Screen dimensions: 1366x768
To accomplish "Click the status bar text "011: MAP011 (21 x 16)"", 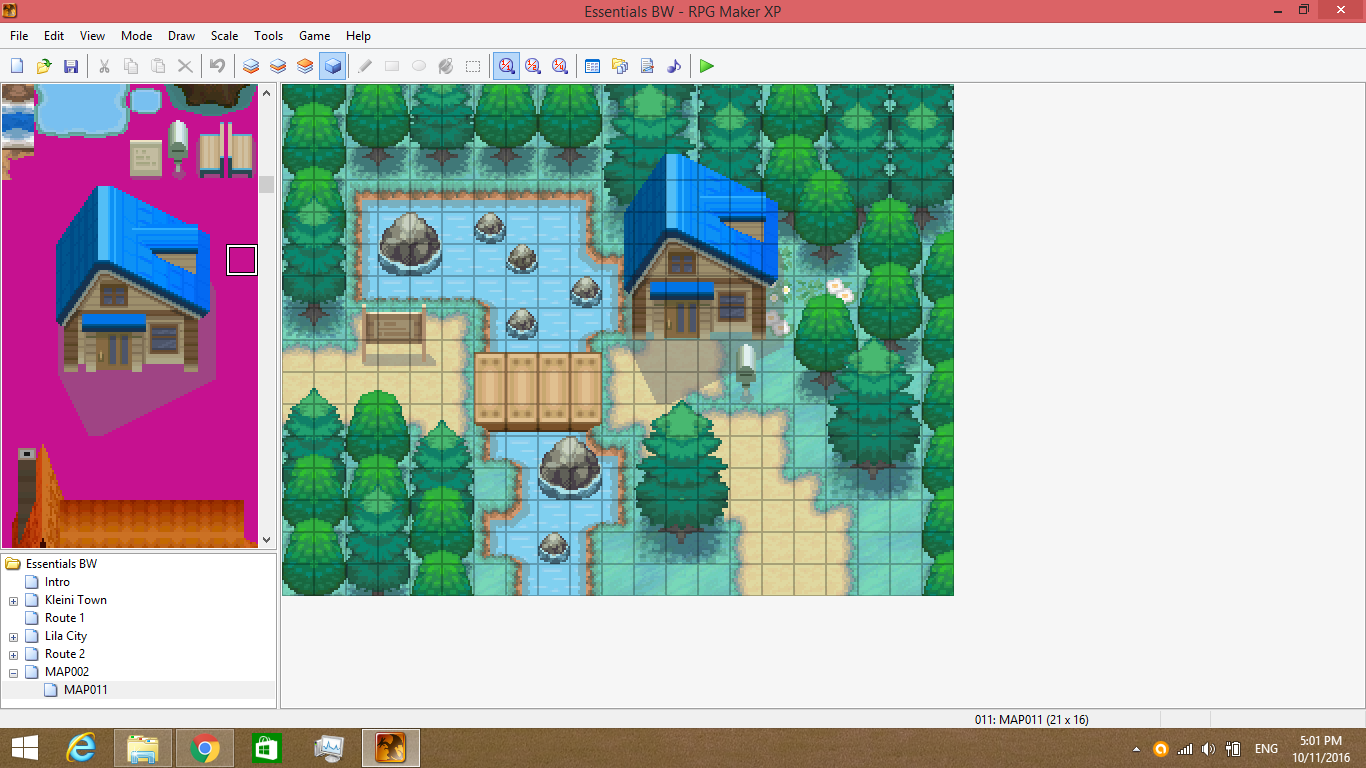I will point(1031,720).
